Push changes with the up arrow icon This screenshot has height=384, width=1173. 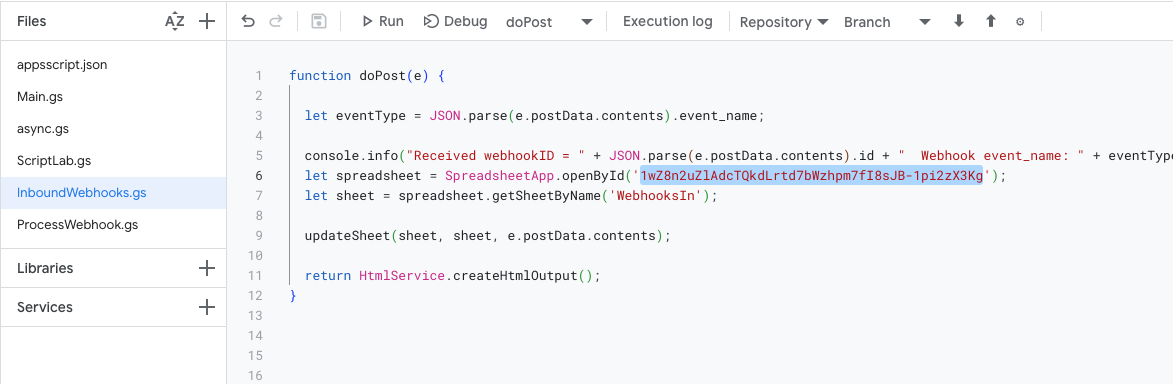point(990,22)
